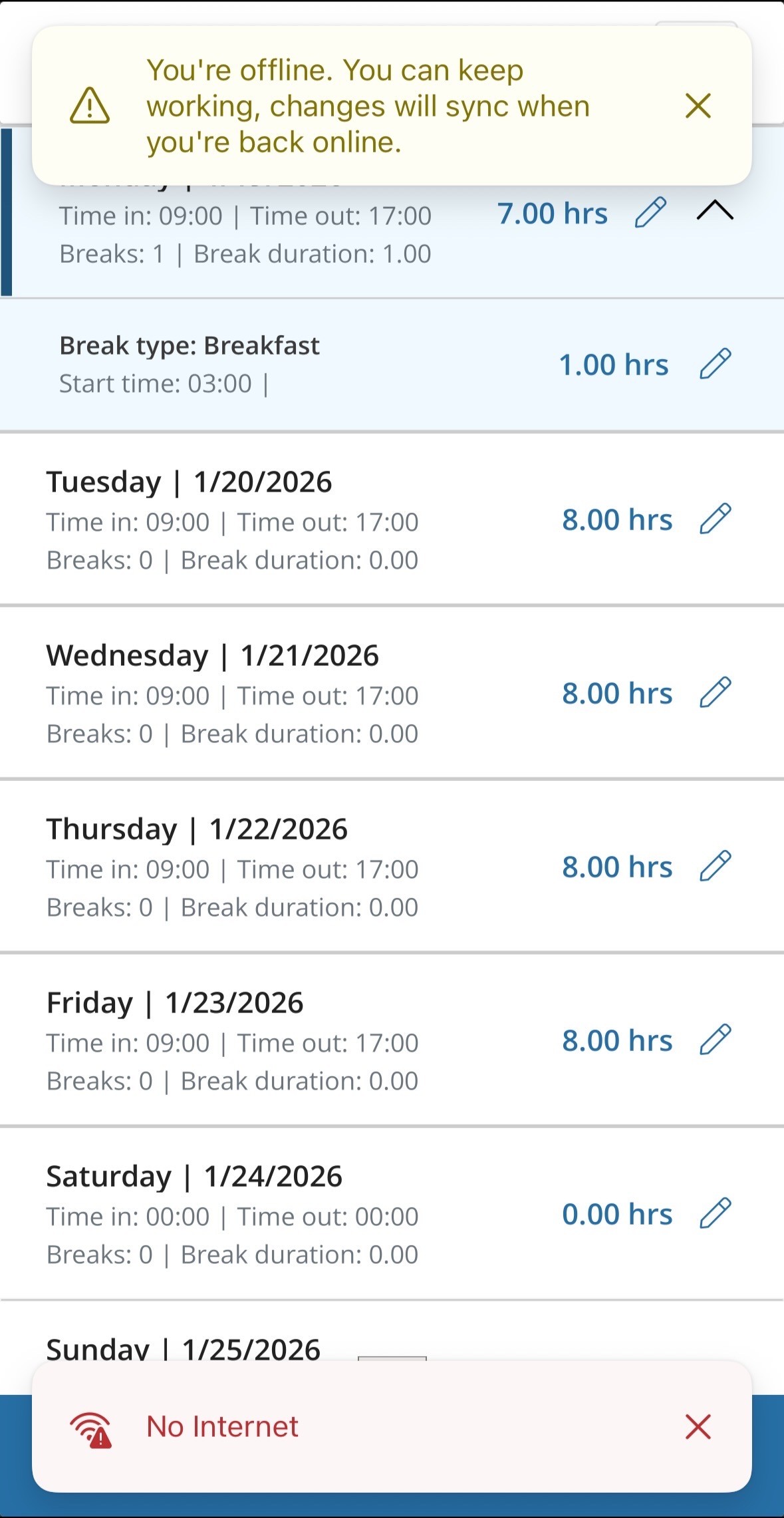Edit Saturday's 0.00 hrs entry
784x1518 pixels.
point(716,1213)
